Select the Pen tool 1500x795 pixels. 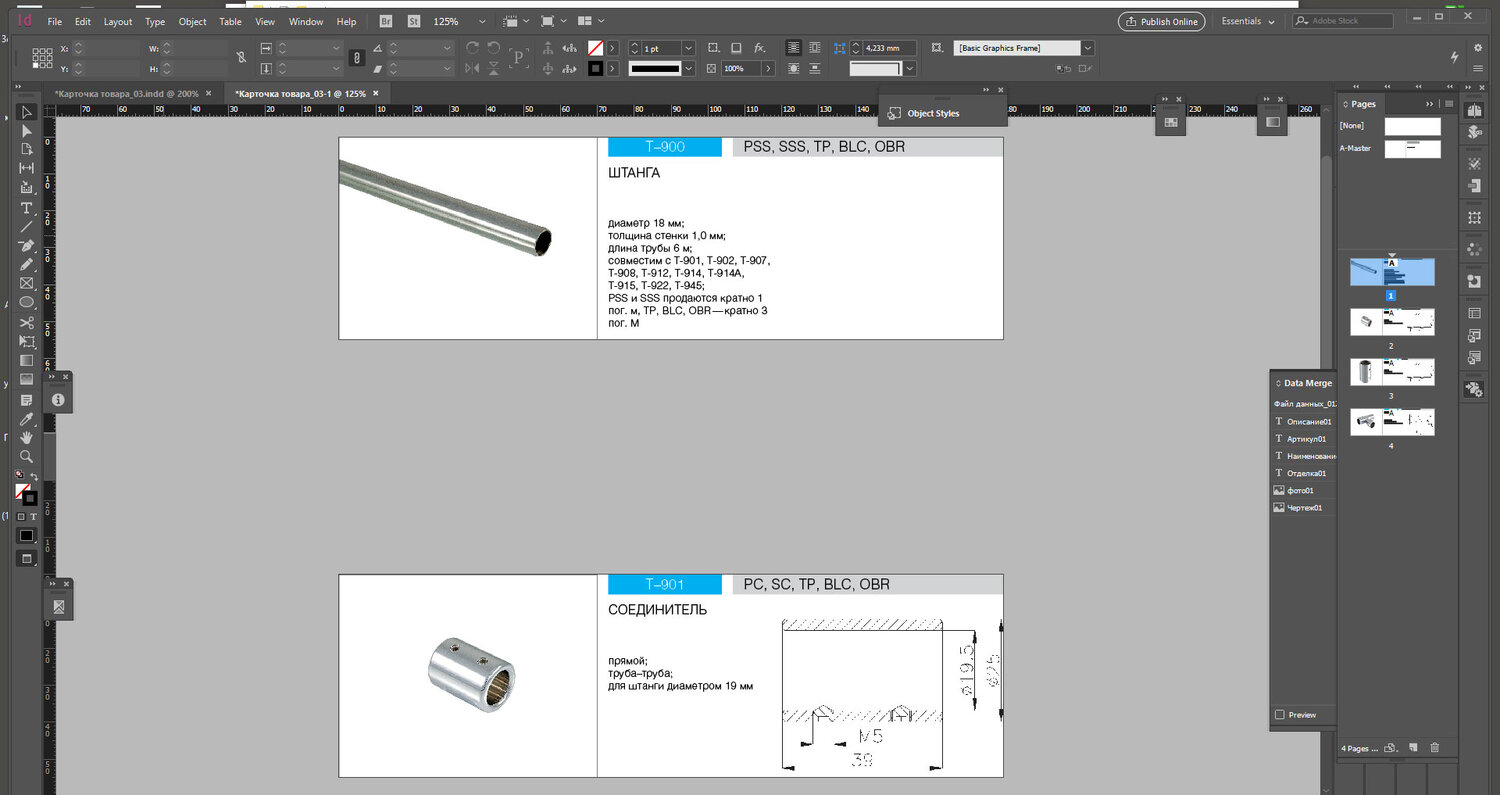tap(27, 246)
